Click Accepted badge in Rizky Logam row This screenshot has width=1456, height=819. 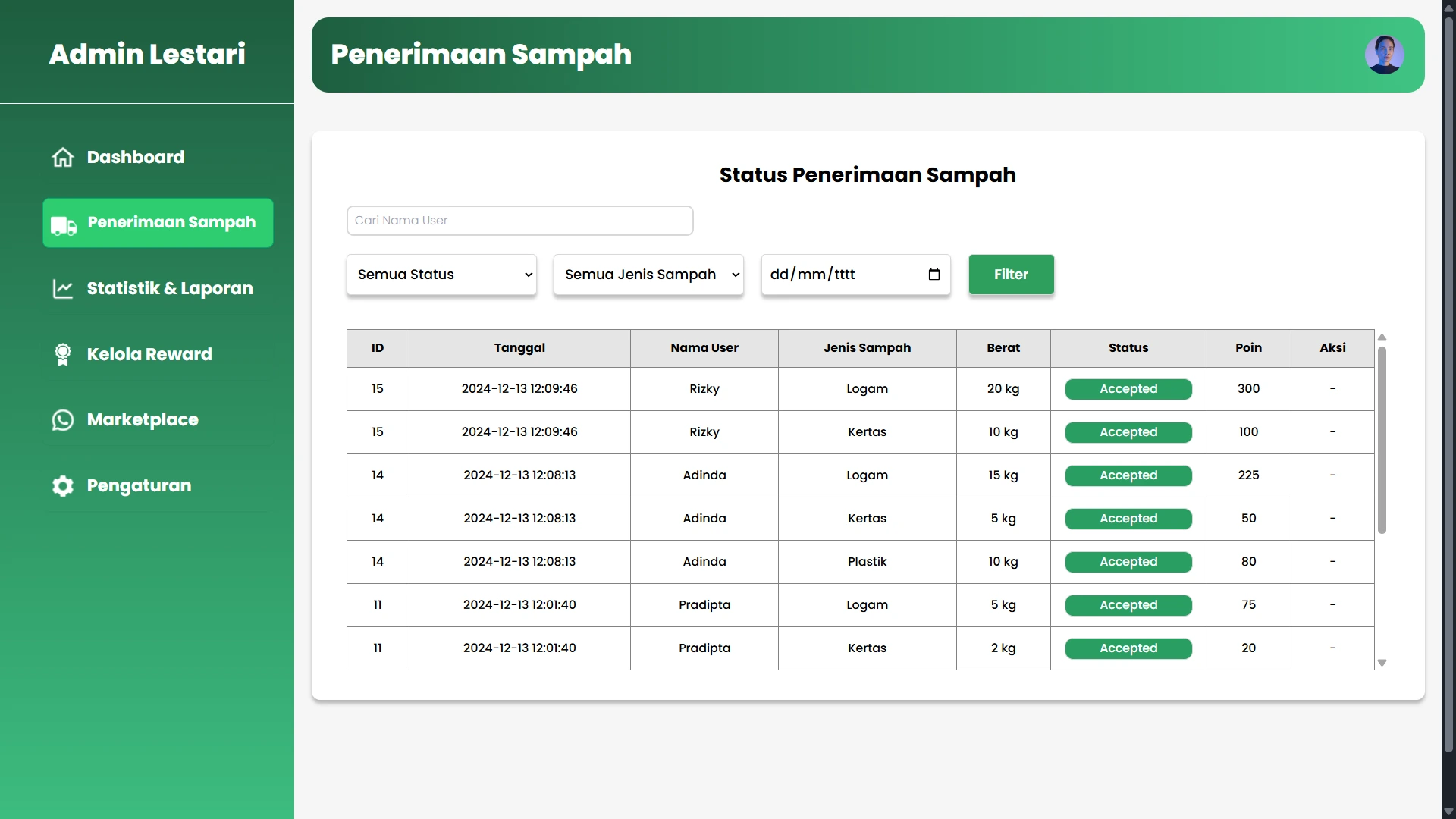tap(1128, 389)
